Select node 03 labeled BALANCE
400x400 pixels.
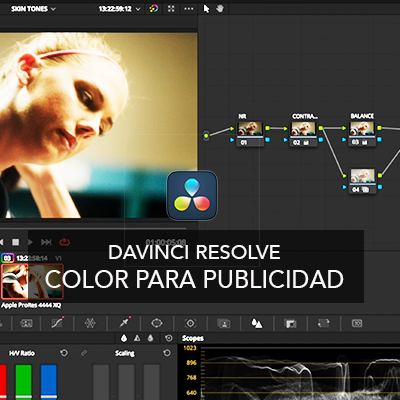tap(362, 134)
